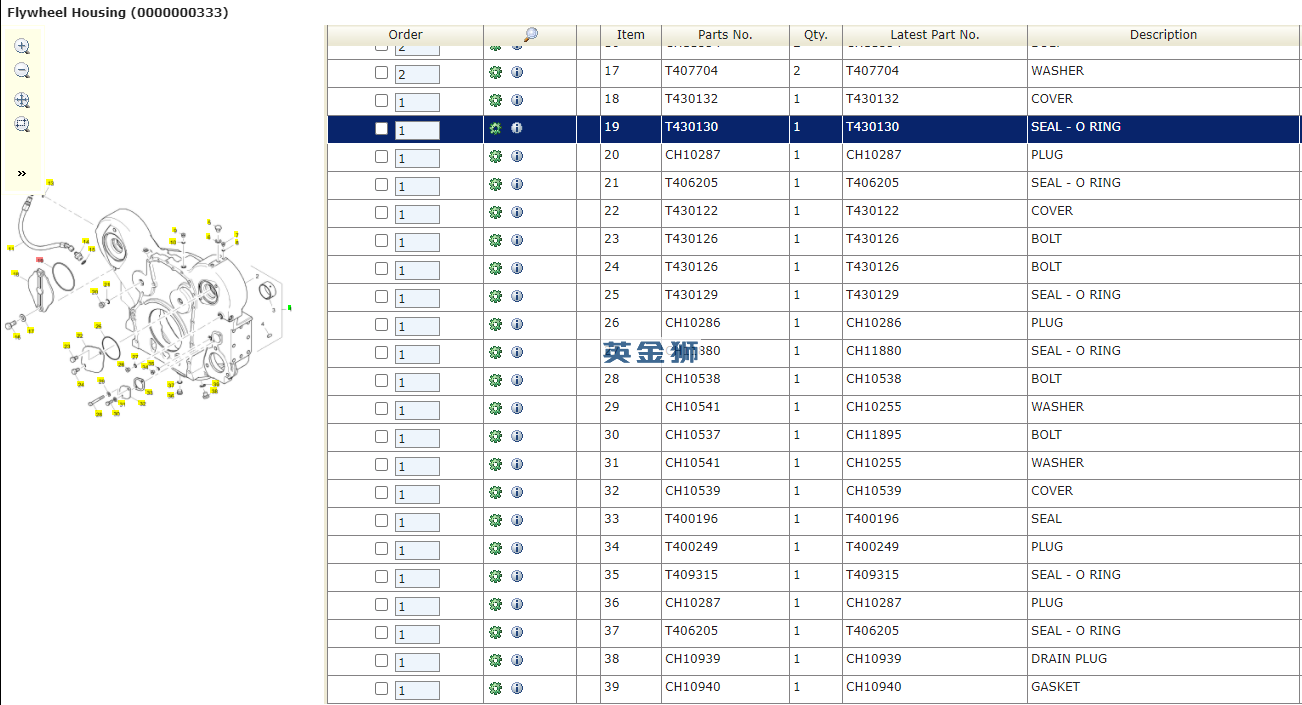Tick the checkbox for item 26 PLUG
The height and width of the screenshot is (705, 1302).
pyautogui.click(x=381, y=325)
